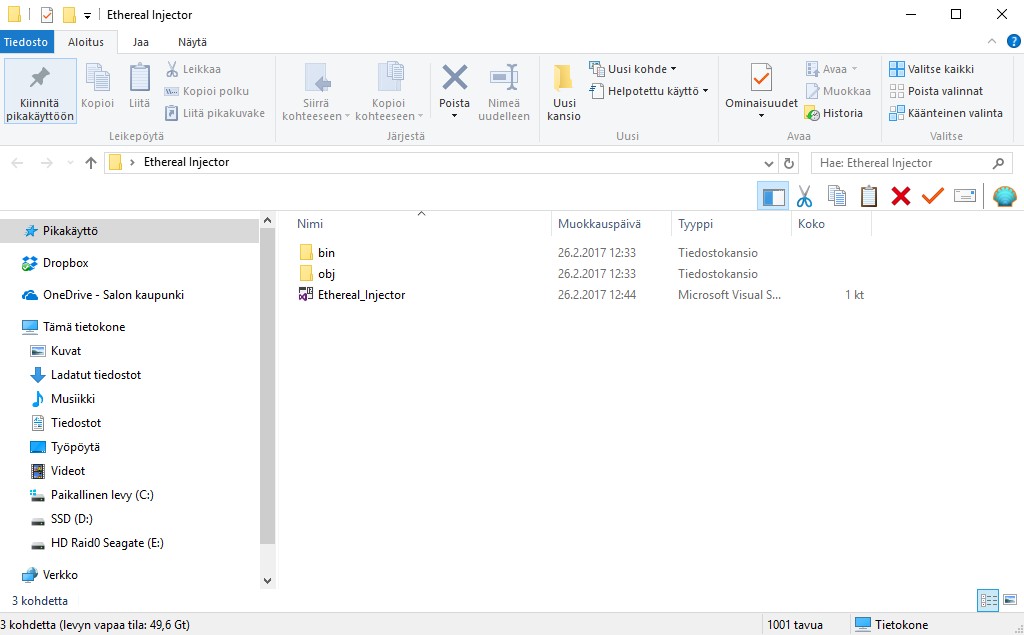Choose Kopioi polku in ribbon
This screenshot has width=1024, height=635.
click(206, 91)
